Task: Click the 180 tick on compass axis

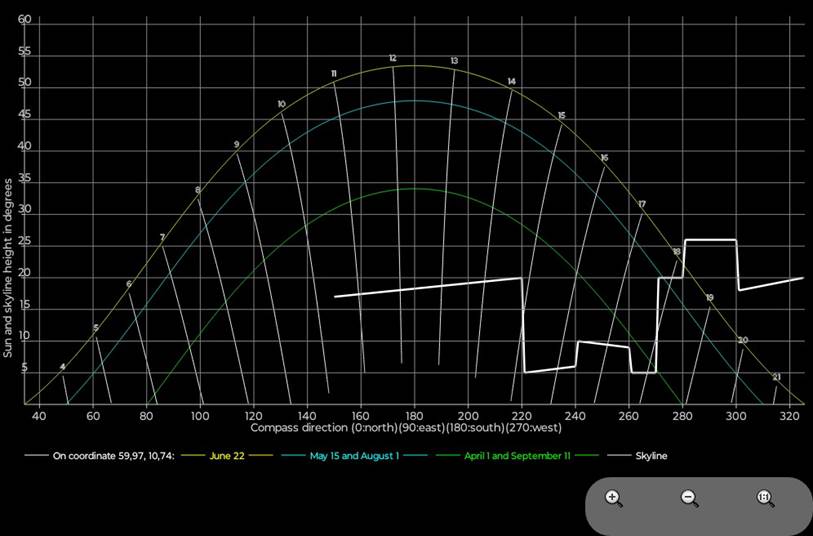Action: tap(414, 415)
